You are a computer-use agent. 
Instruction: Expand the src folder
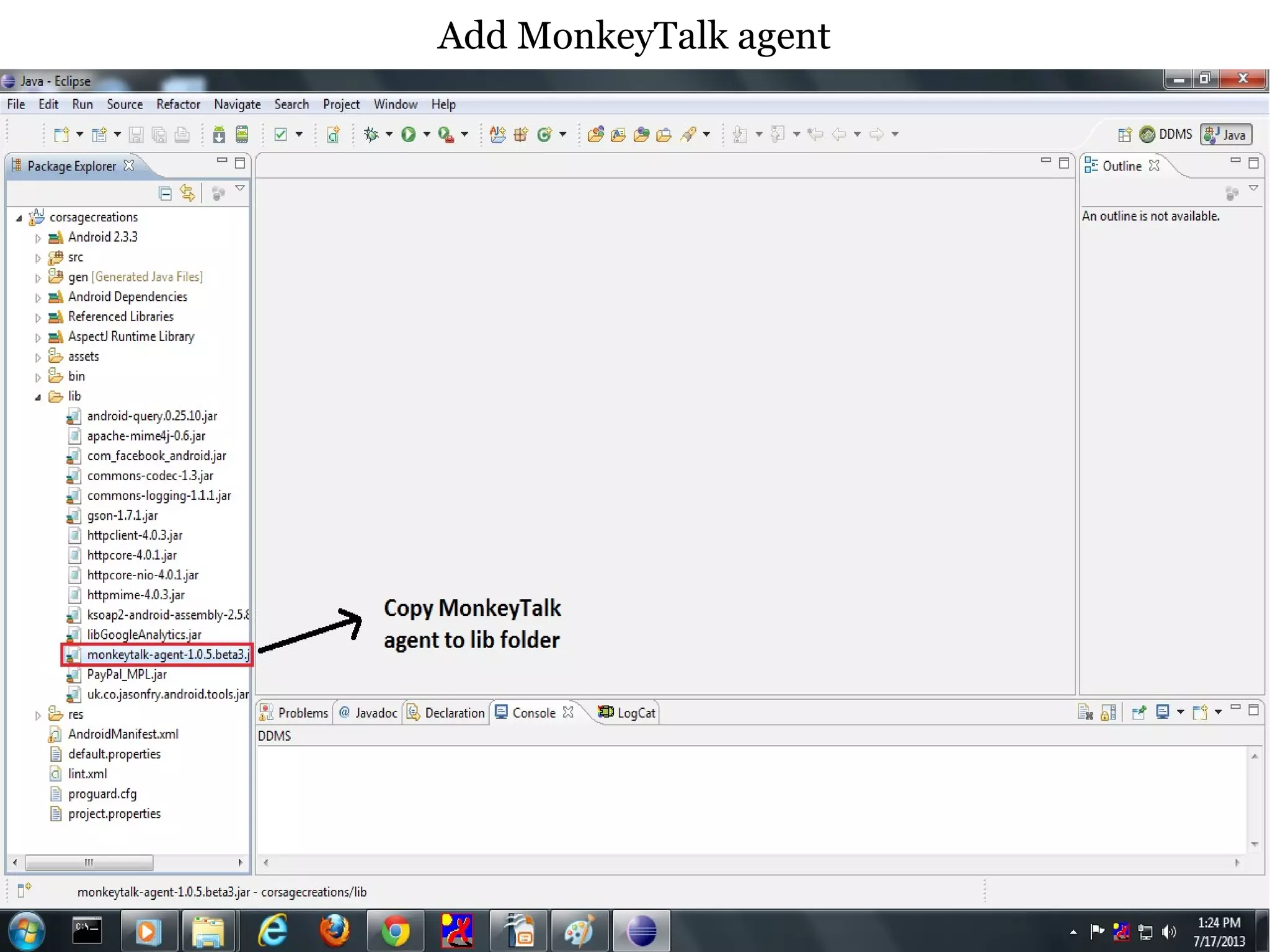pyautogui.click(x=38, y=258)
